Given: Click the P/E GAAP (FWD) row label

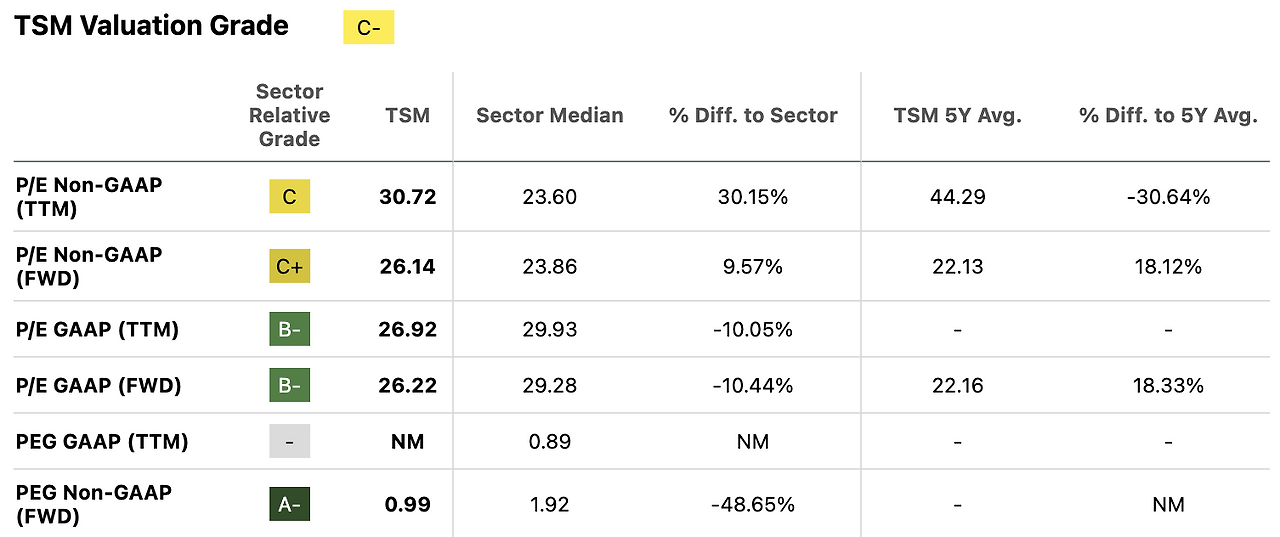Looking at the screenshot, I should [x=98, y=385].
